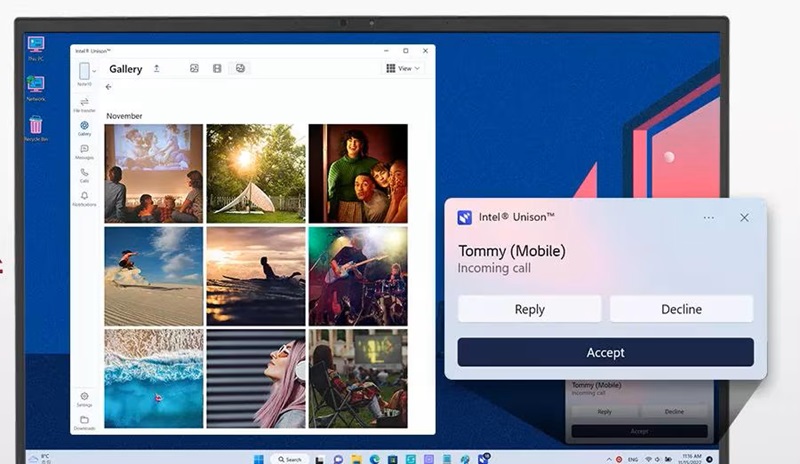Open Intel Unison taskbar icon with badge
The height and width of the screenshot is (464, 800).
pos(483,458)
